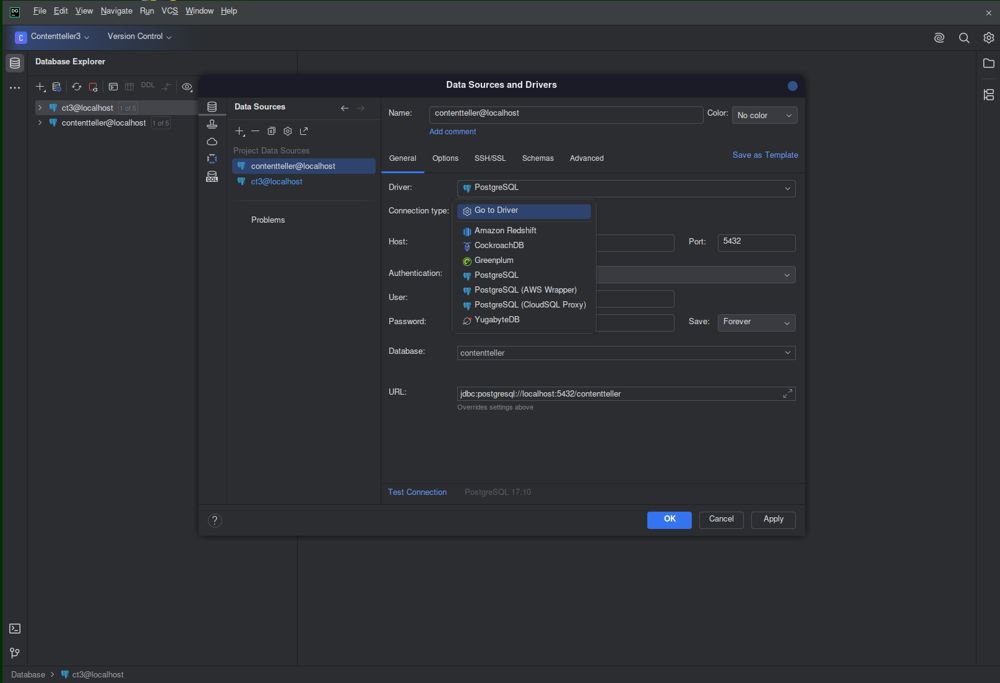Click the Refresh icon in the Database Explorer toolbar
The width and height of the screenshot is (1000, 683).
[77, 87]
